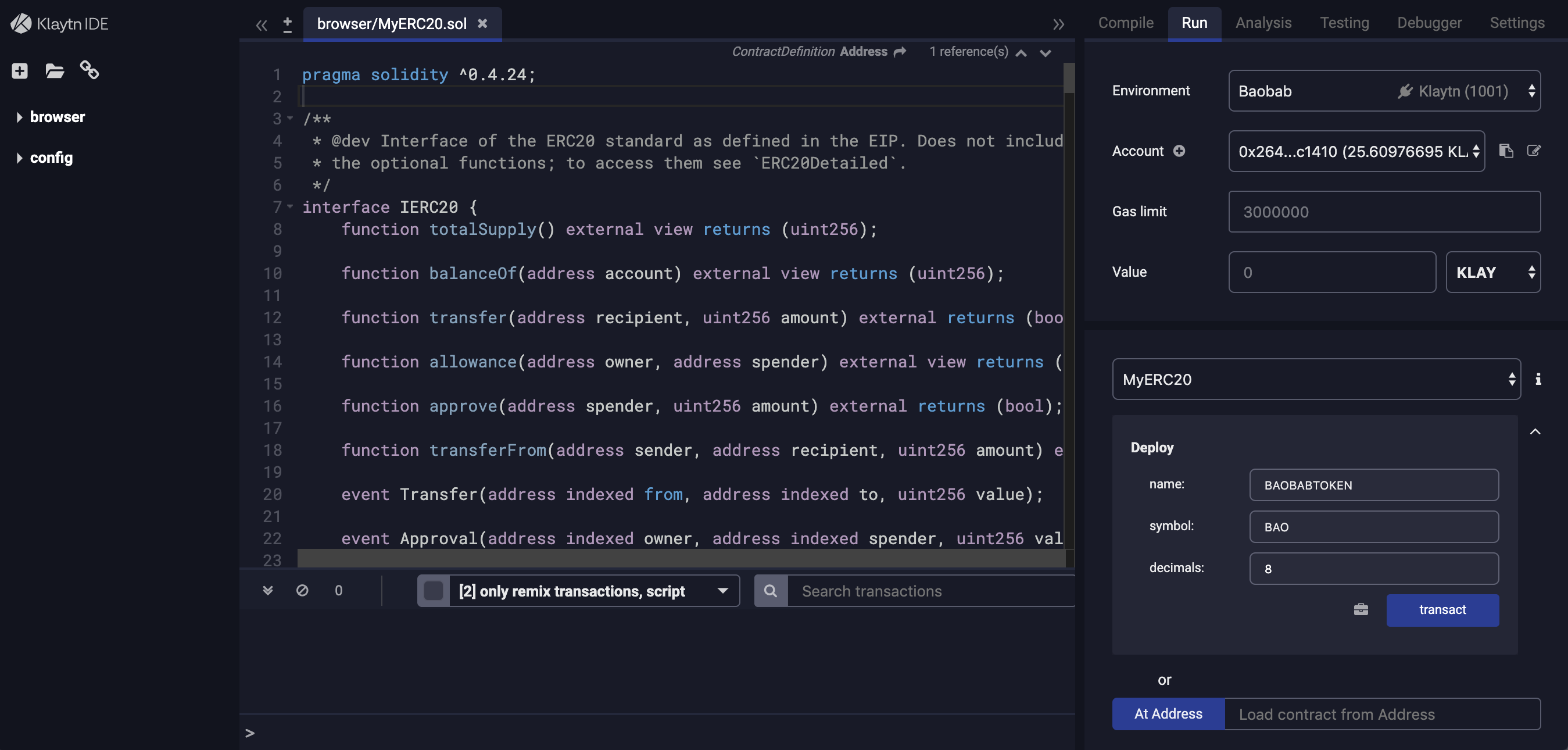Click the editor vertical scrollbar thumb
The width and height of the screenshot is (1568, 750).
coord(1069,78)
